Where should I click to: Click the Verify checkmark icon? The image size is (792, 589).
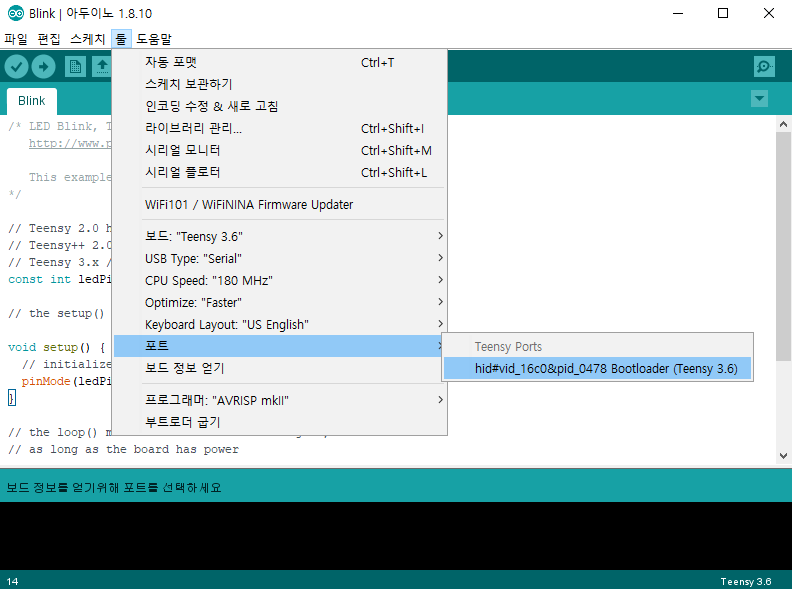click(16, 67)
